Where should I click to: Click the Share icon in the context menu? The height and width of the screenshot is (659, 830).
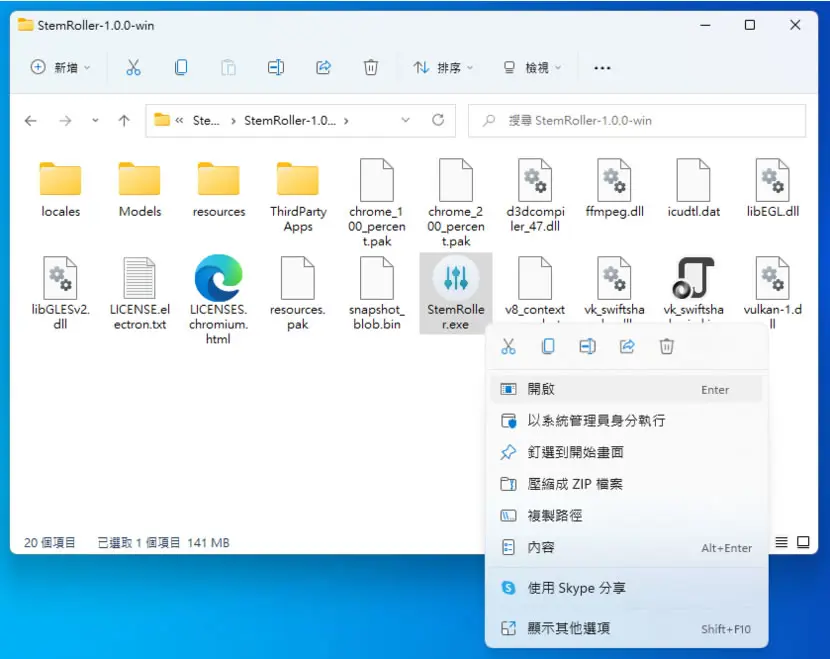(x=627, y=347)
